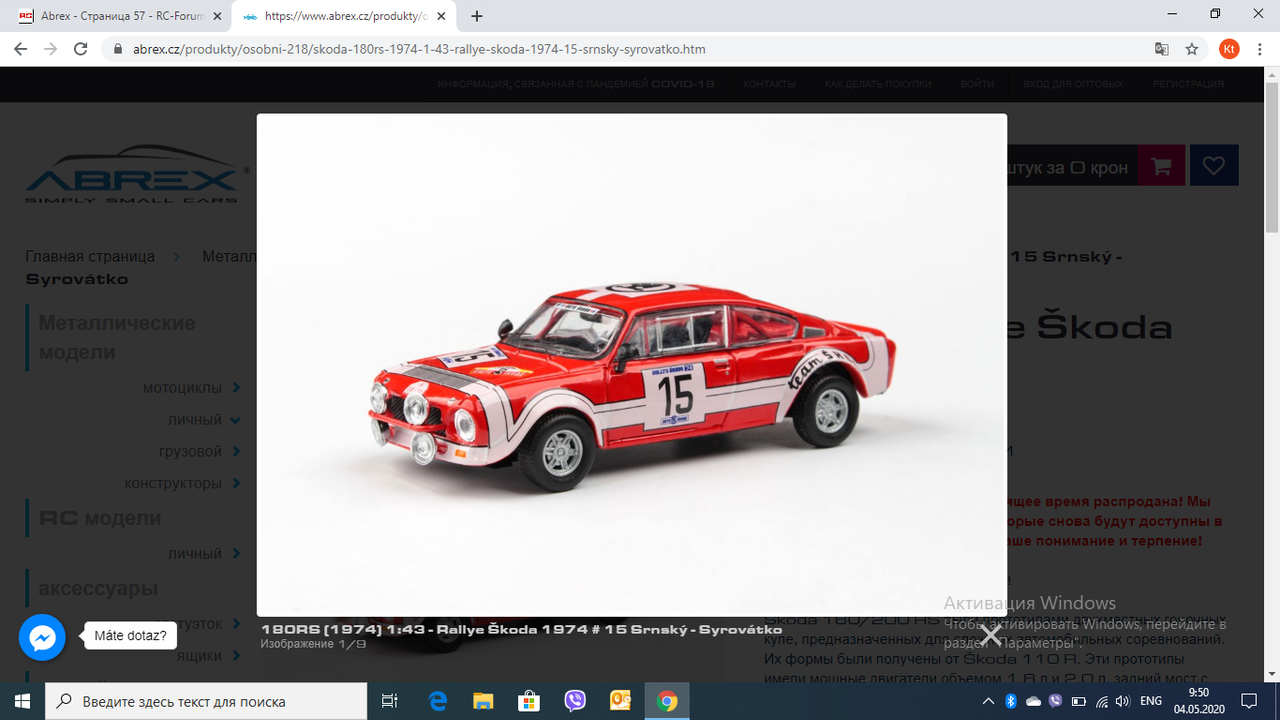Click the site lock icon in address bar

[119, 49]
